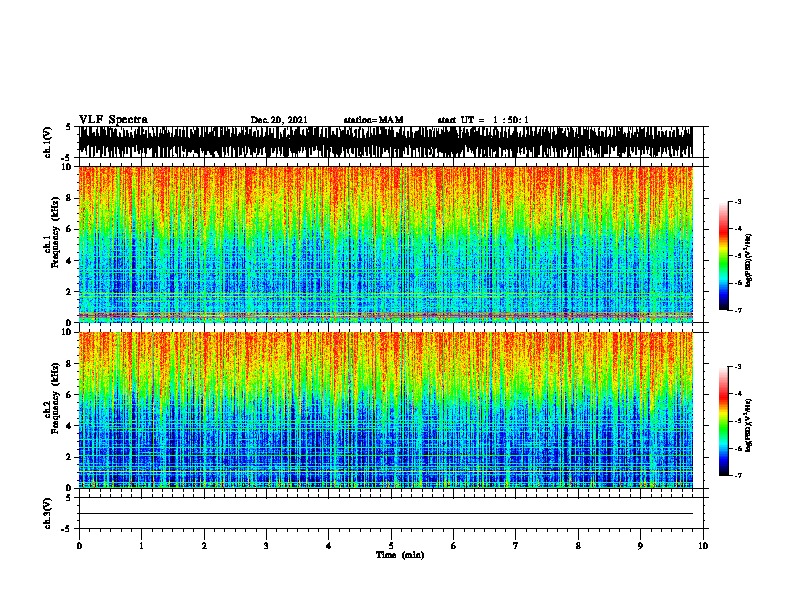This screenshot has height=612, width=792.
Task: Click time axis tick label '1'
Action: pos(141,546)
